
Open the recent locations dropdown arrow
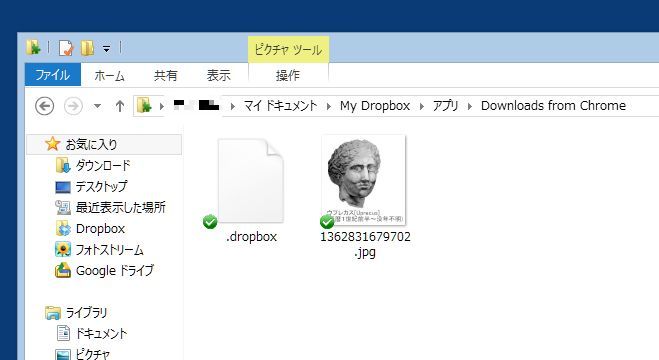(x=98, y=106)
